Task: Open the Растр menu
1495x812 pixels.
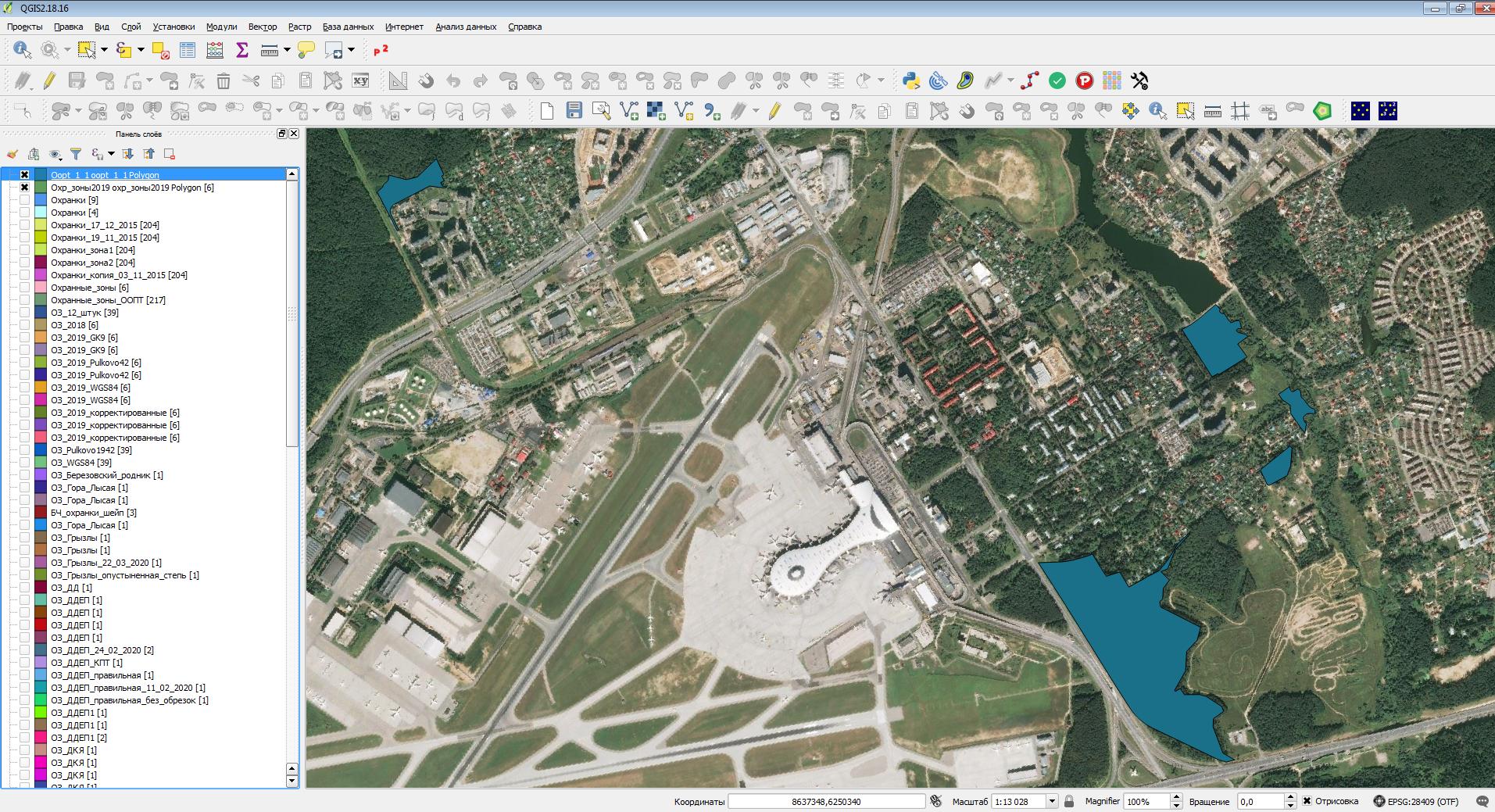Action: pos(299,27)
